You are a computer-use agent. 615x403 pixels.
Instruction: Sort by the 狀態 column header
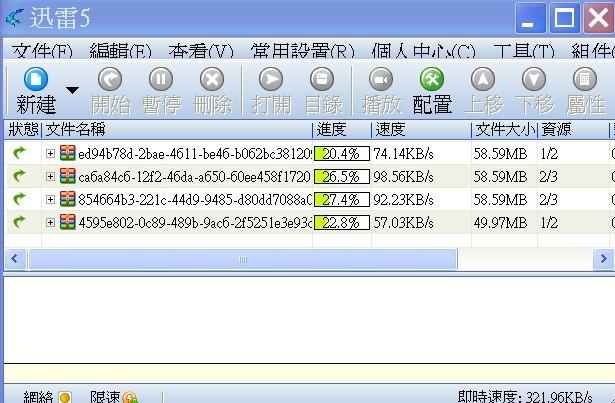(x=23, y=129)
